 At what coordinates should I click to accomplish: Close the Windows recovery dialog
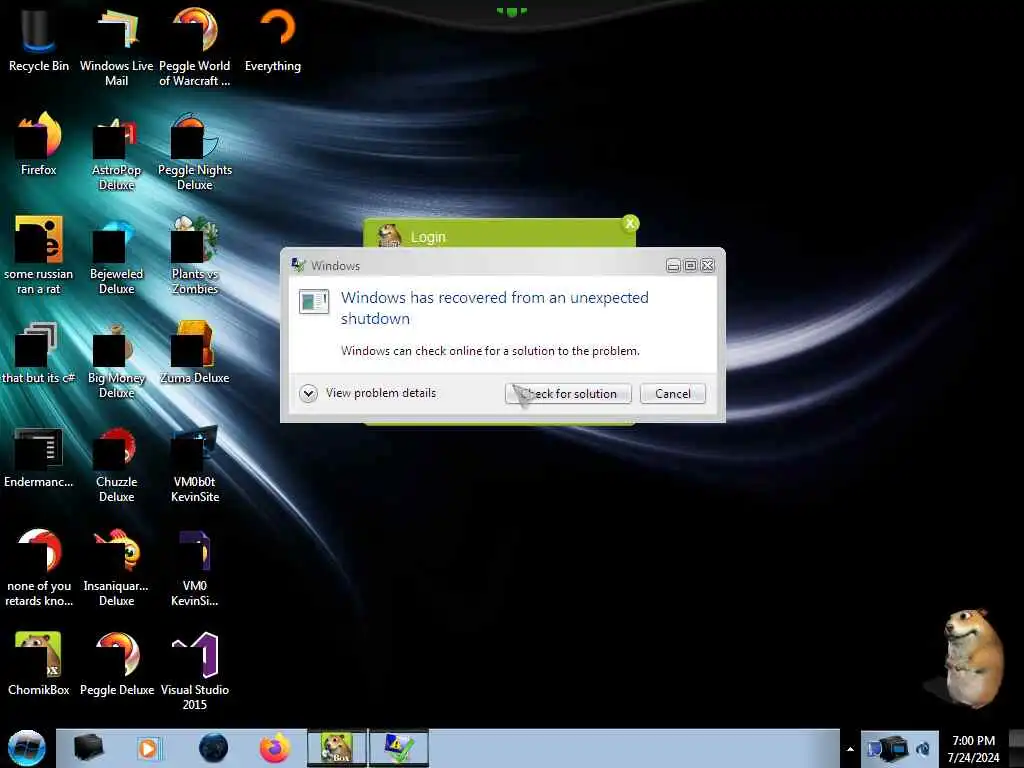pyautogui.click(x=707, y=265)
